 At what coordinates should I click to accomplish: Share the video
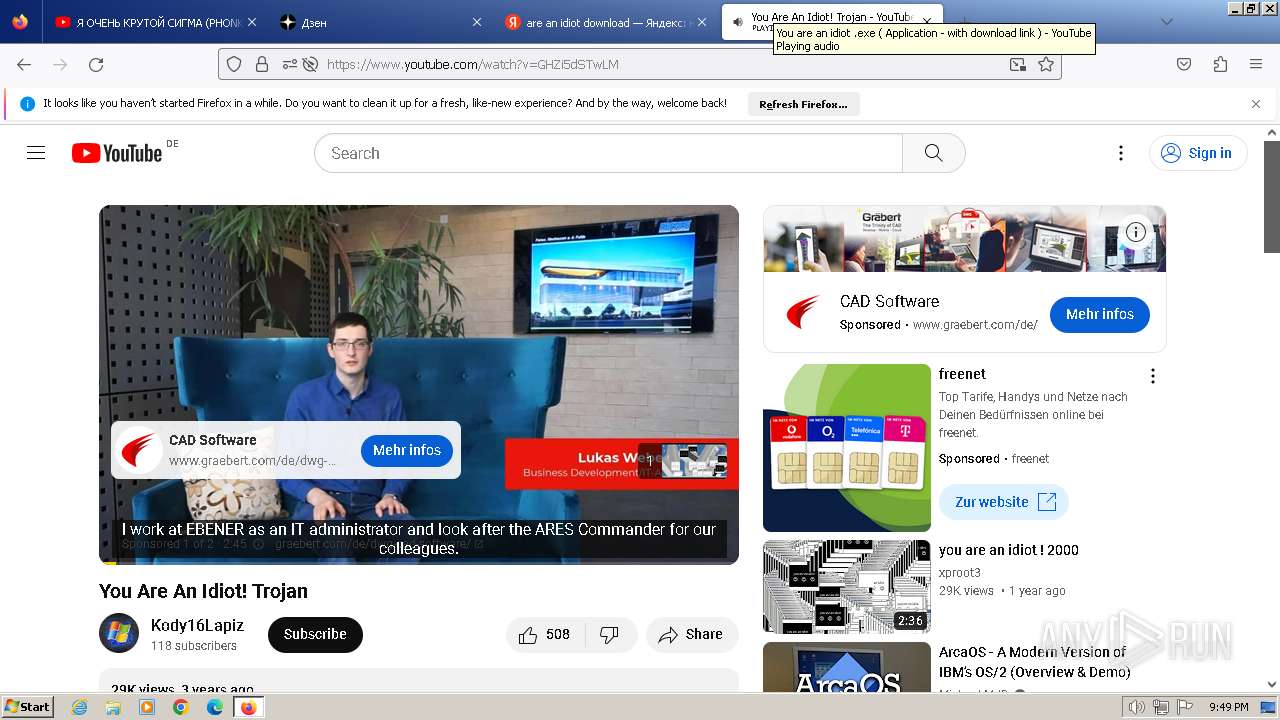(692, 634)
